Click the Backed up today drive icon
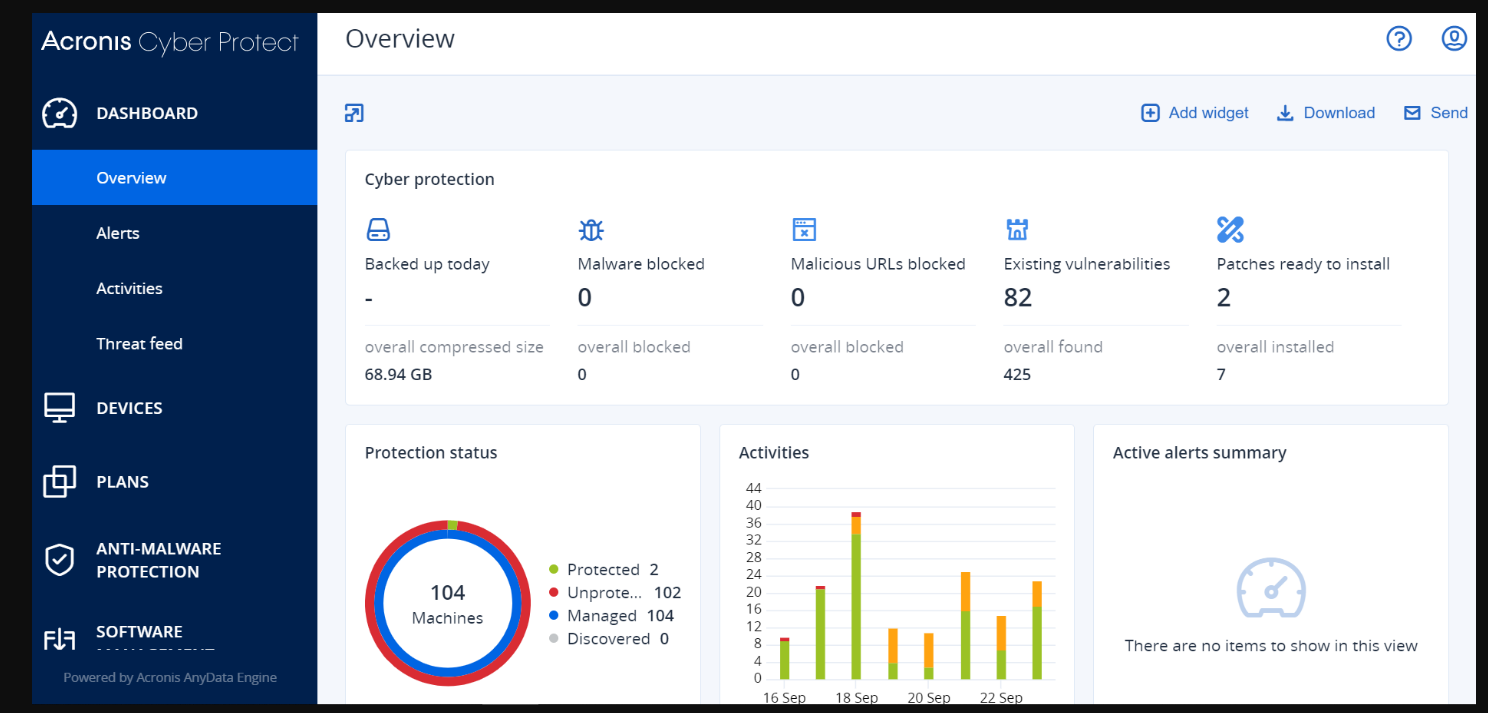 [x=378, y=229]
